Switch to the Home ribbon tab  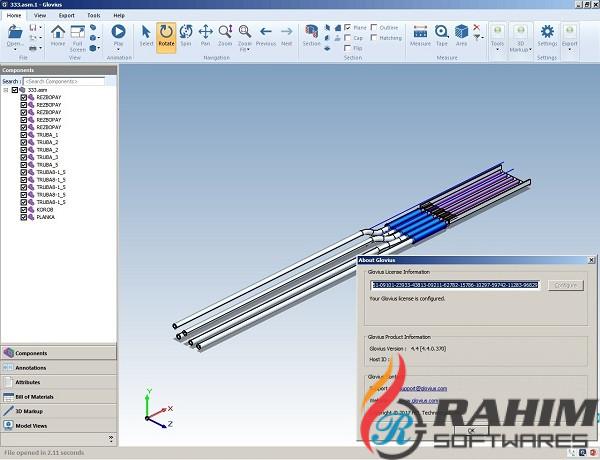(14, 15)
